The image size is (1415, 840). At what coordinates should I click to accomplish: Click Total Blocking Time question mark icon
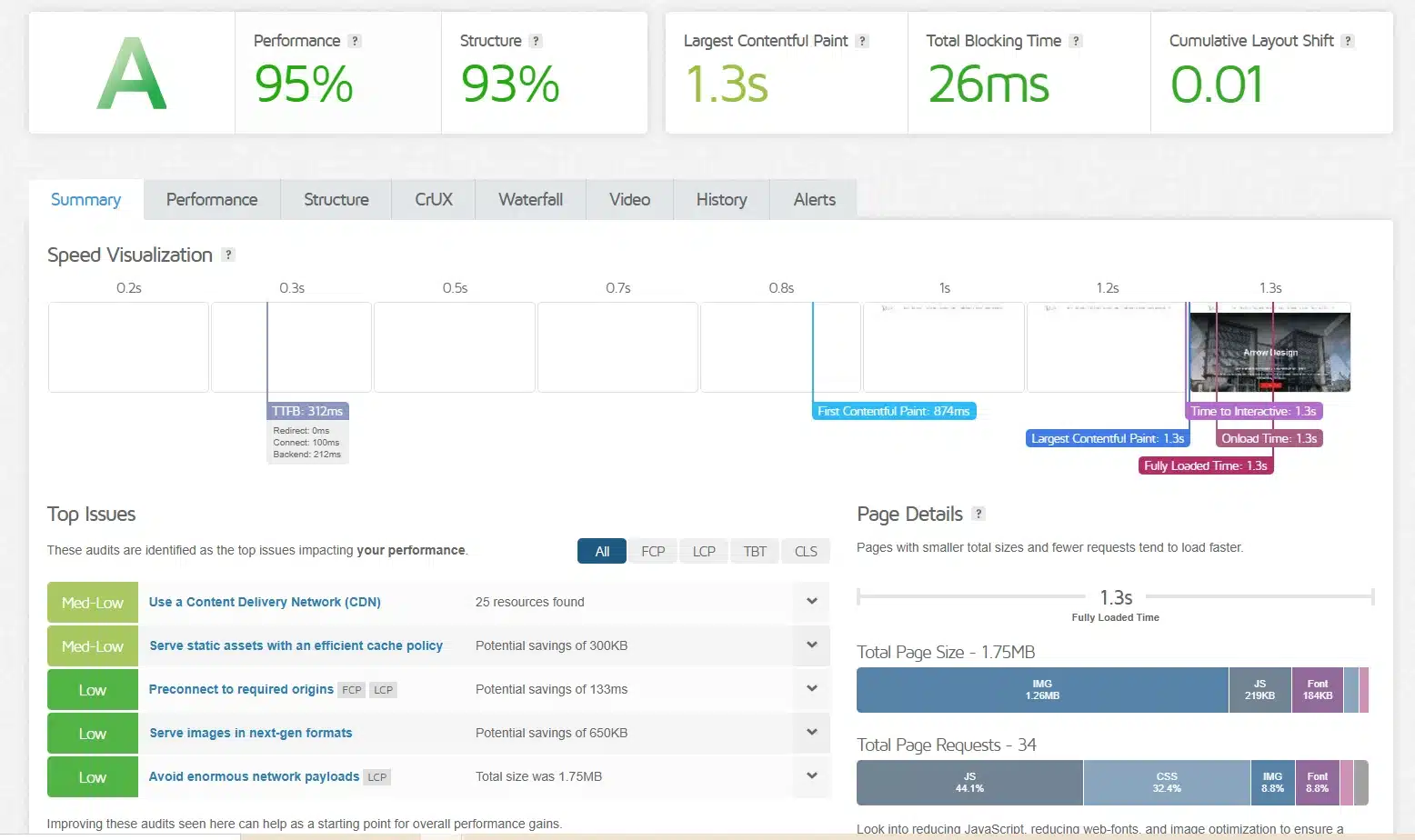[1076, 41]
